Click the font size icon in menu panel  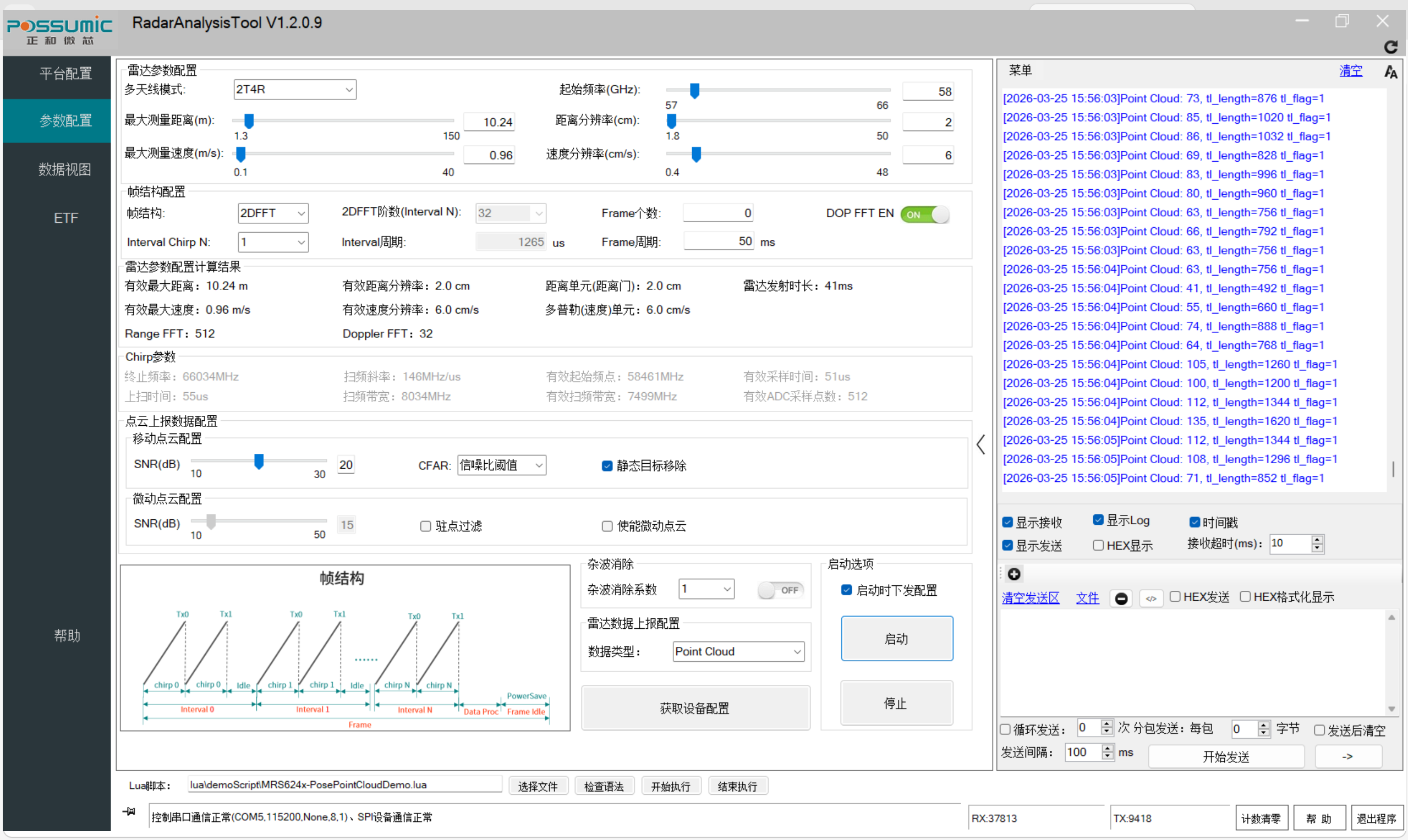pyautogui.click(x=1390, y=72)
